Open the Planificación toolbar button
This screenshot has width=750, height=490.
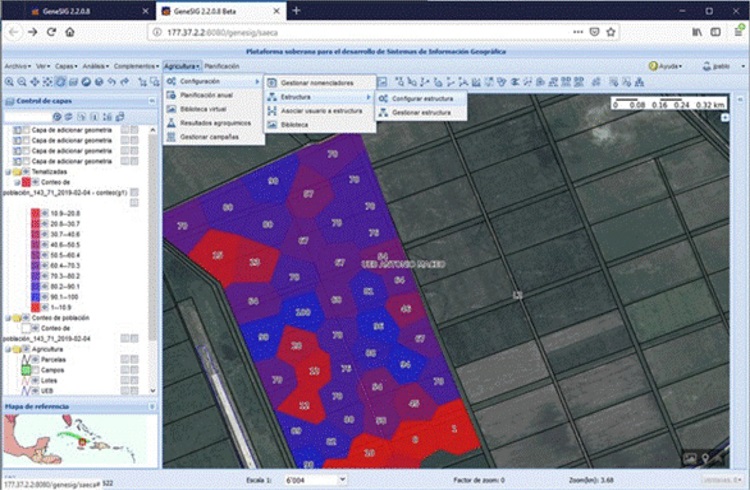click(x=222, y=66)
